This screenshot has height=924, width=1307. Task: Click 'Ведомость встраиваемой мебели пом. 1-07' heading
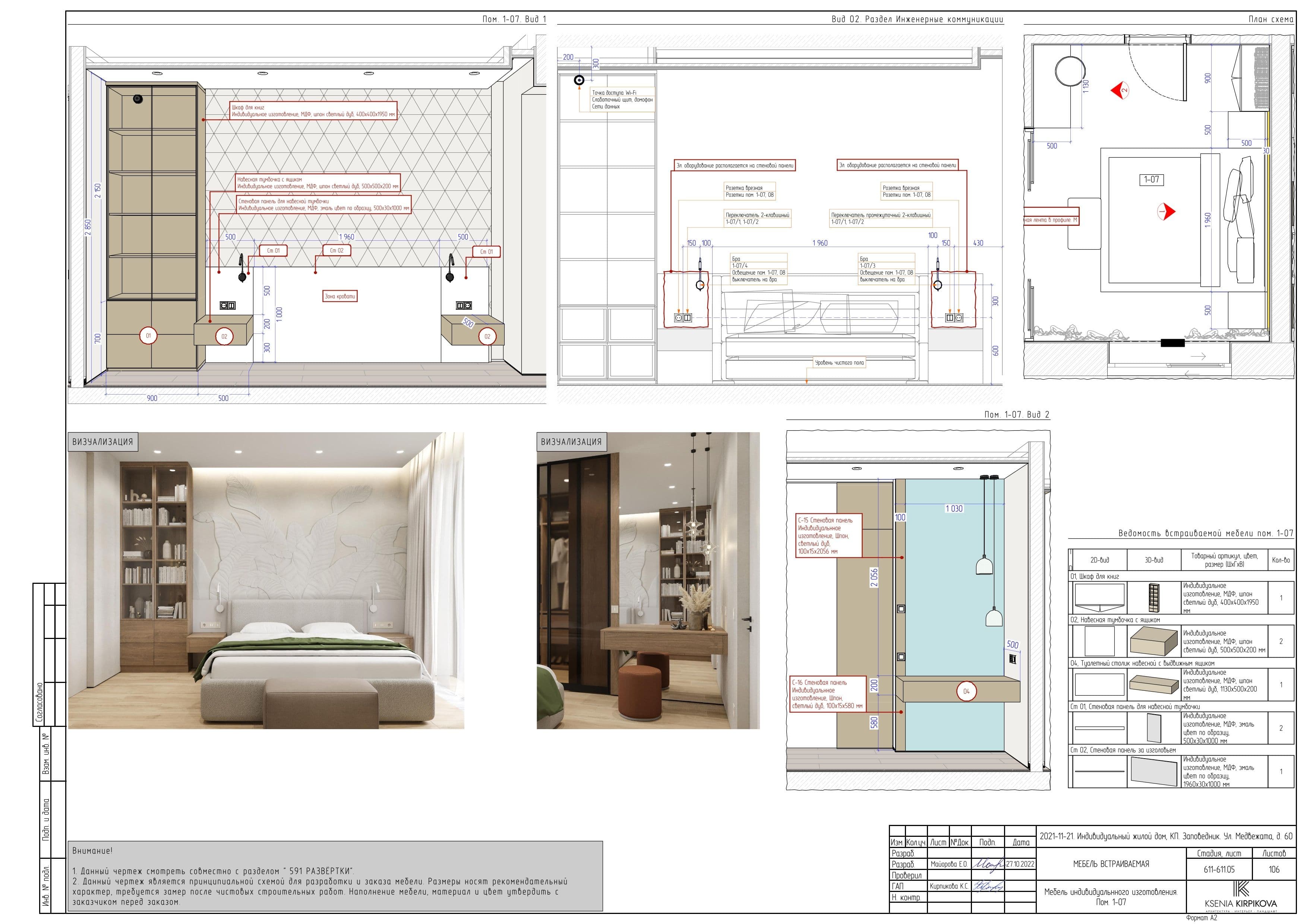click(x=1206, y=533)
